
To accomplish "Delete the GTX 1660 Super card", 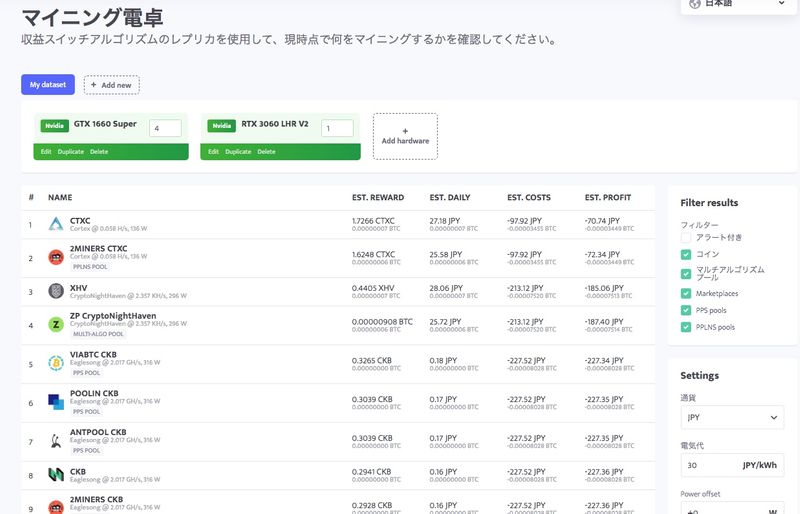I will 99,152.
